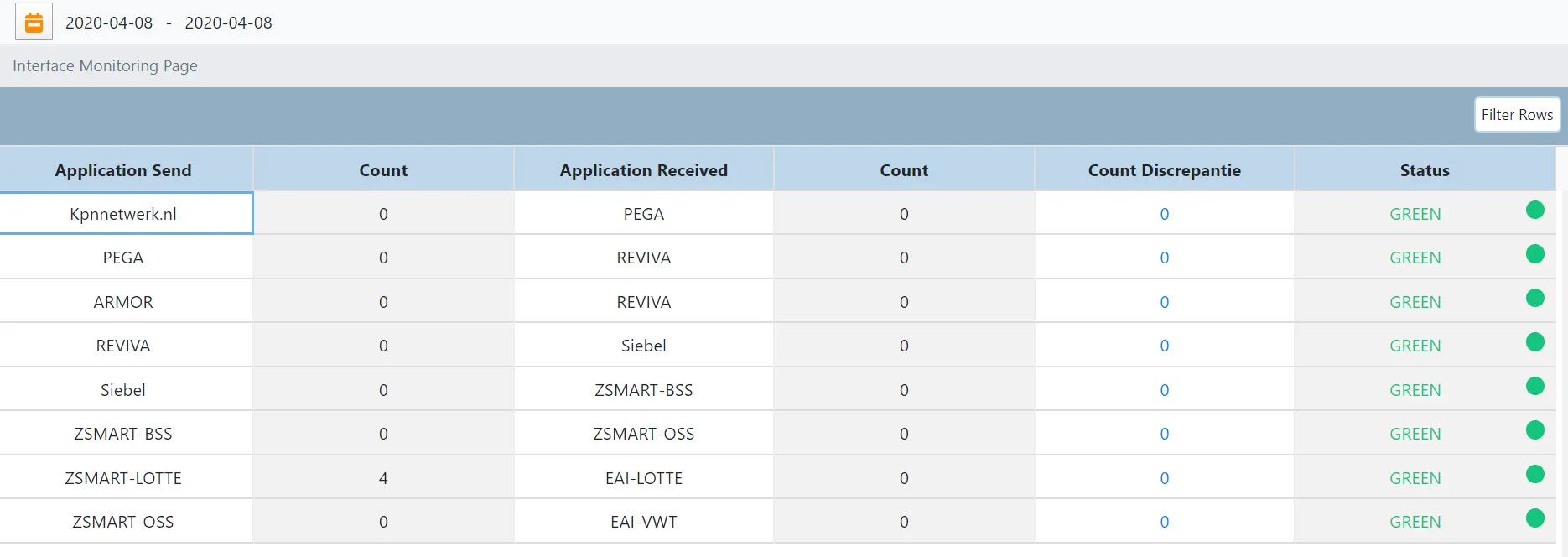The height and width of the screenshot is (557, 1568).
Task: Select REVIVA in Application Send column
Action: 126,346
